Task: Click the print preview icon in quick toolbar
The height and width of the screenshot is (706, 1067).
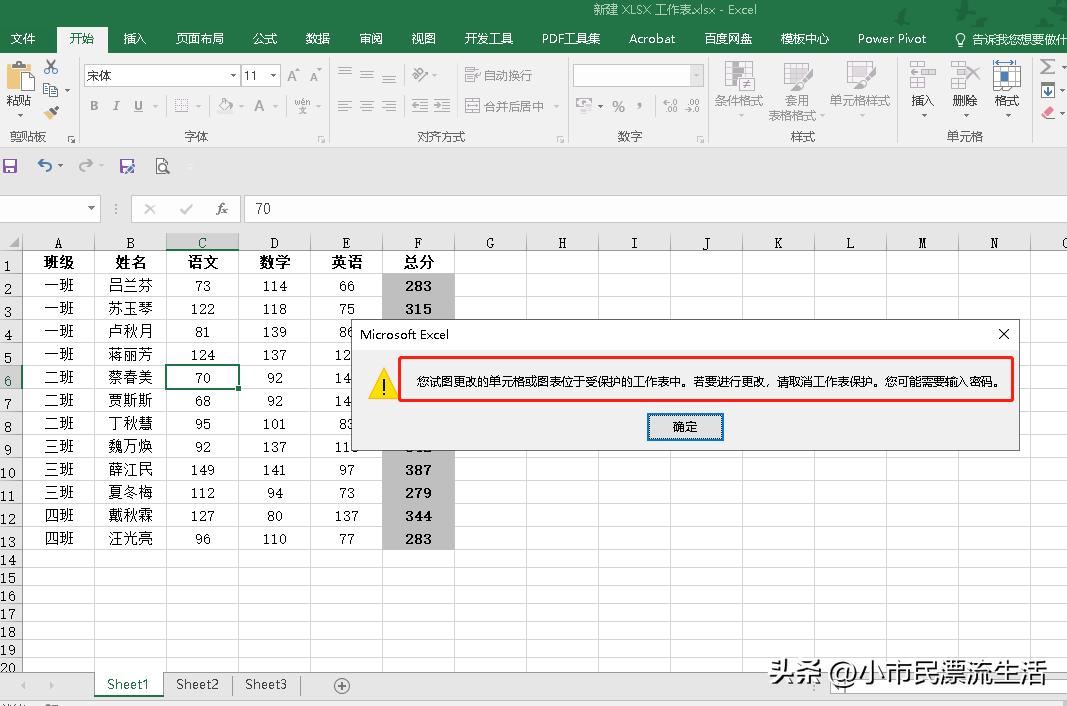Action: pyautogui.click(x=162, y=166)
